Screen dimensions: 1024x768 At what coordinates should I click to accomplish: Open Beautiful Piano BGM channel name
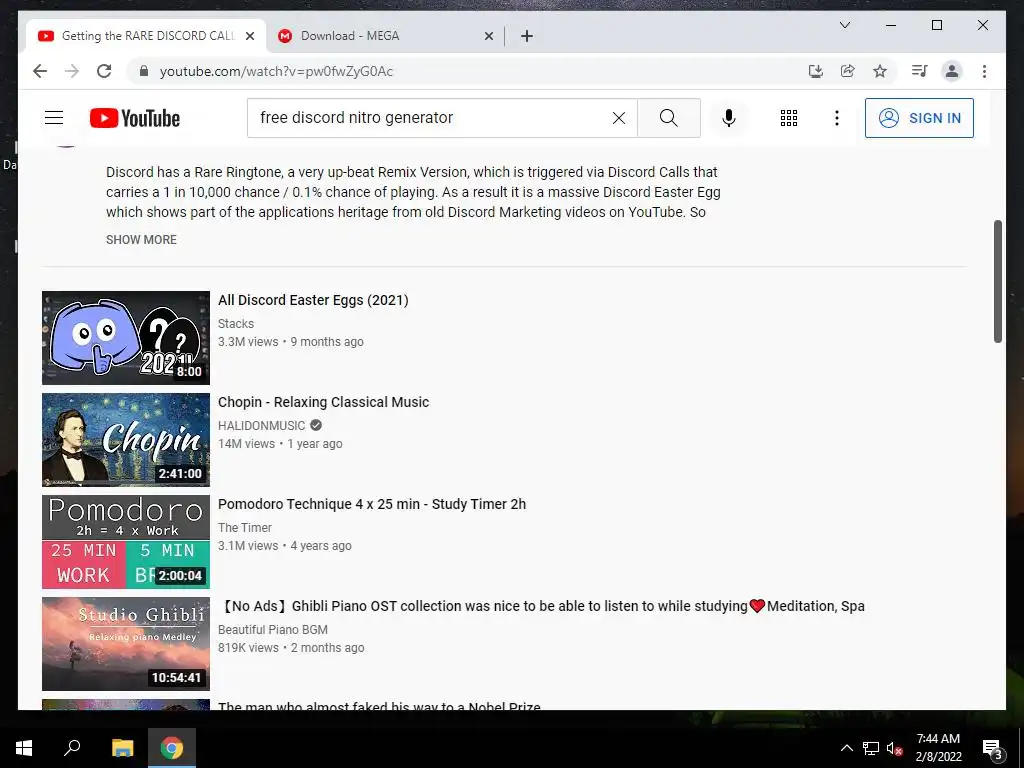272,630
